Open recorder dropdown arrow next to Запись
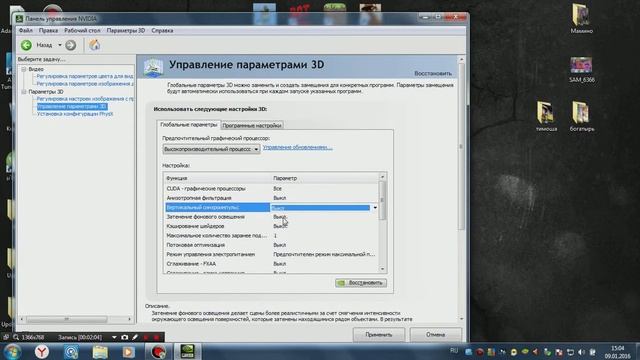Viewport: 640px width, 360px height. click(114, 338)
